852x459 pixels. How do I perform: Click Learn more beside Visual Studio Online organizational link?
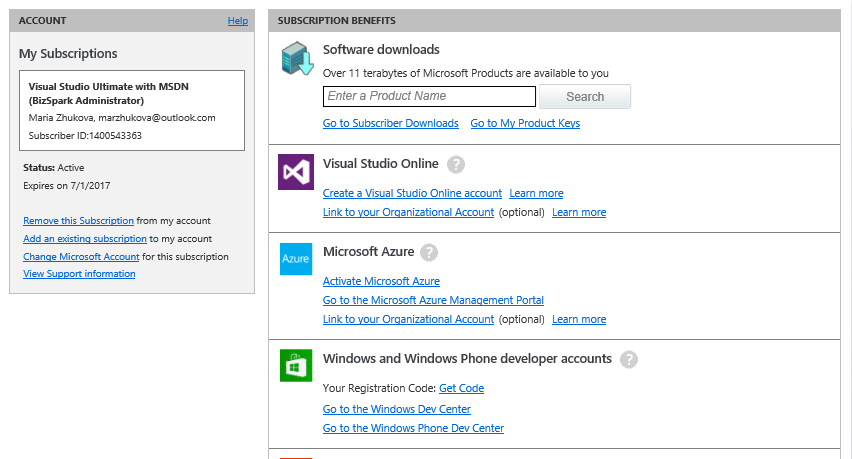[x=579, y=212]
